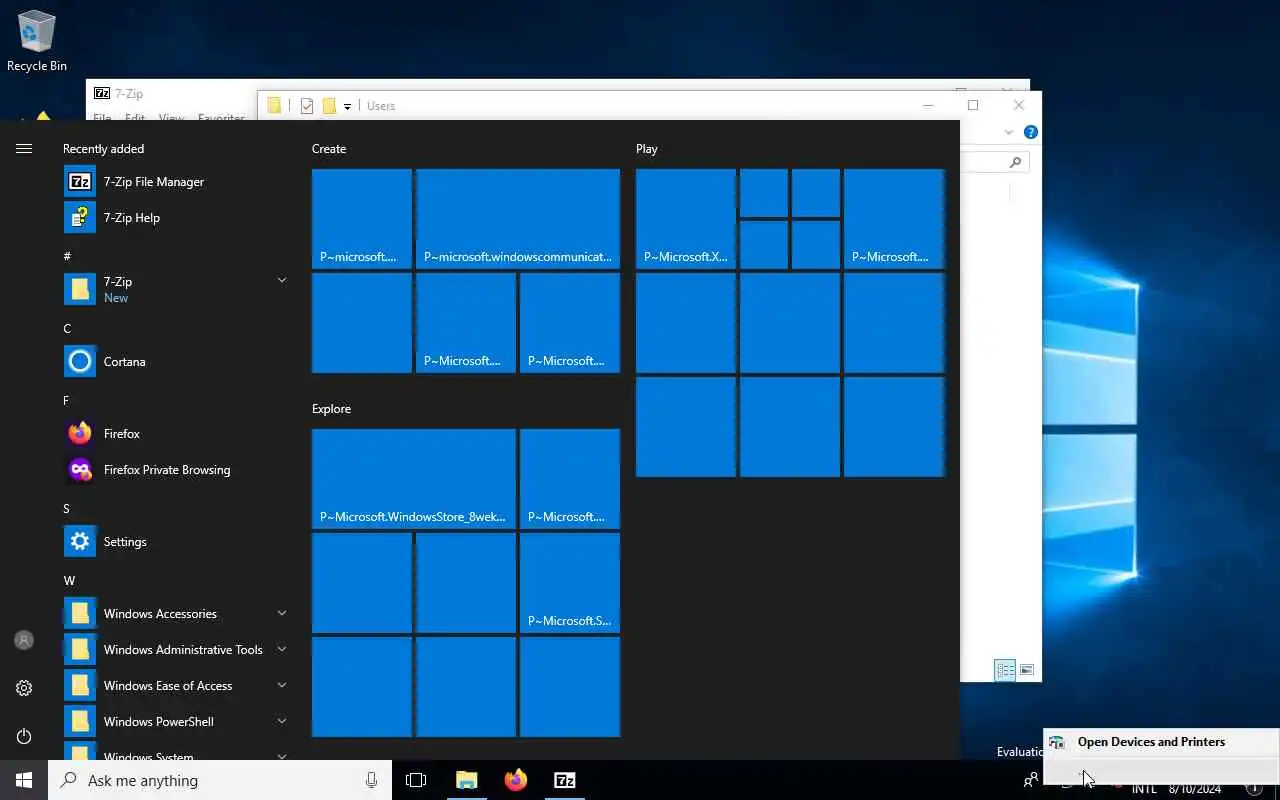Screen dimensions: 1280x800
Task: Switch to File Explorer on the taskbar
Action: pyautogui.click(x=466, y=780)
